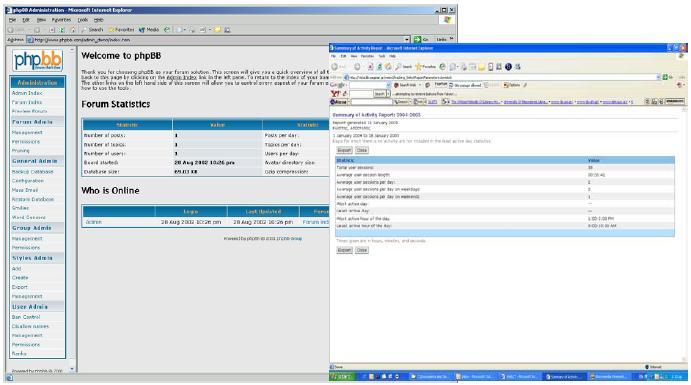The image size is (691, 385).
Task: Open Favorites in phpBB Administration toolbar
Action: tap(121, 30)
